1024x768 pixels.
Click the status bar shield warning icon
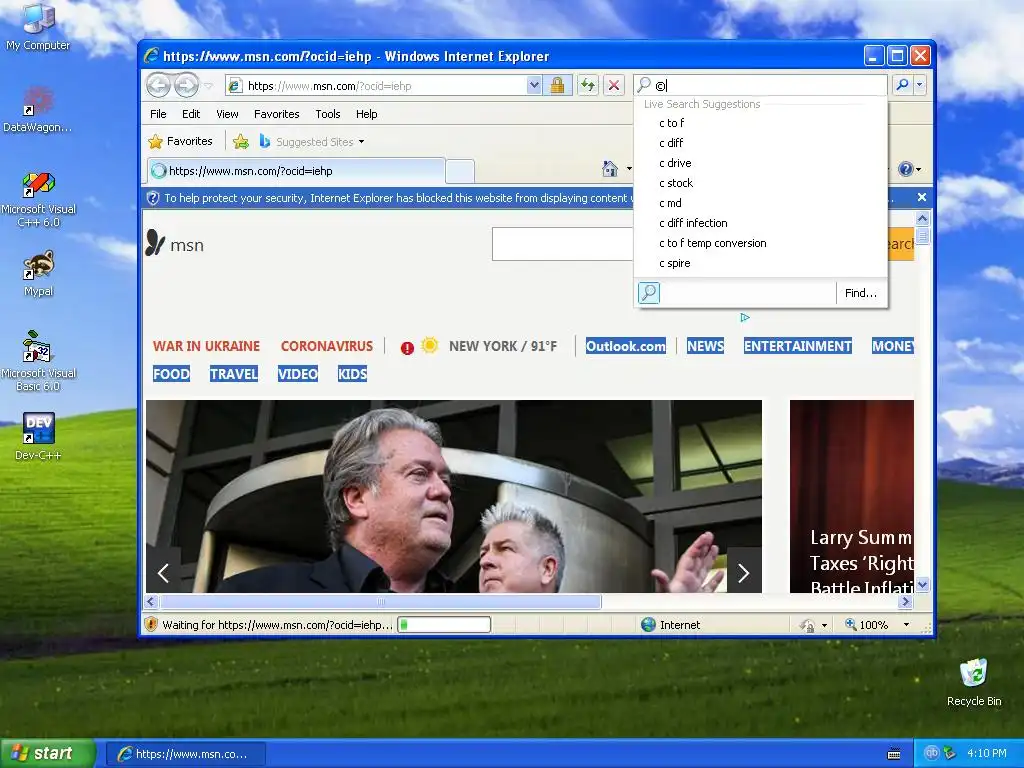click(x=151, y=624)
